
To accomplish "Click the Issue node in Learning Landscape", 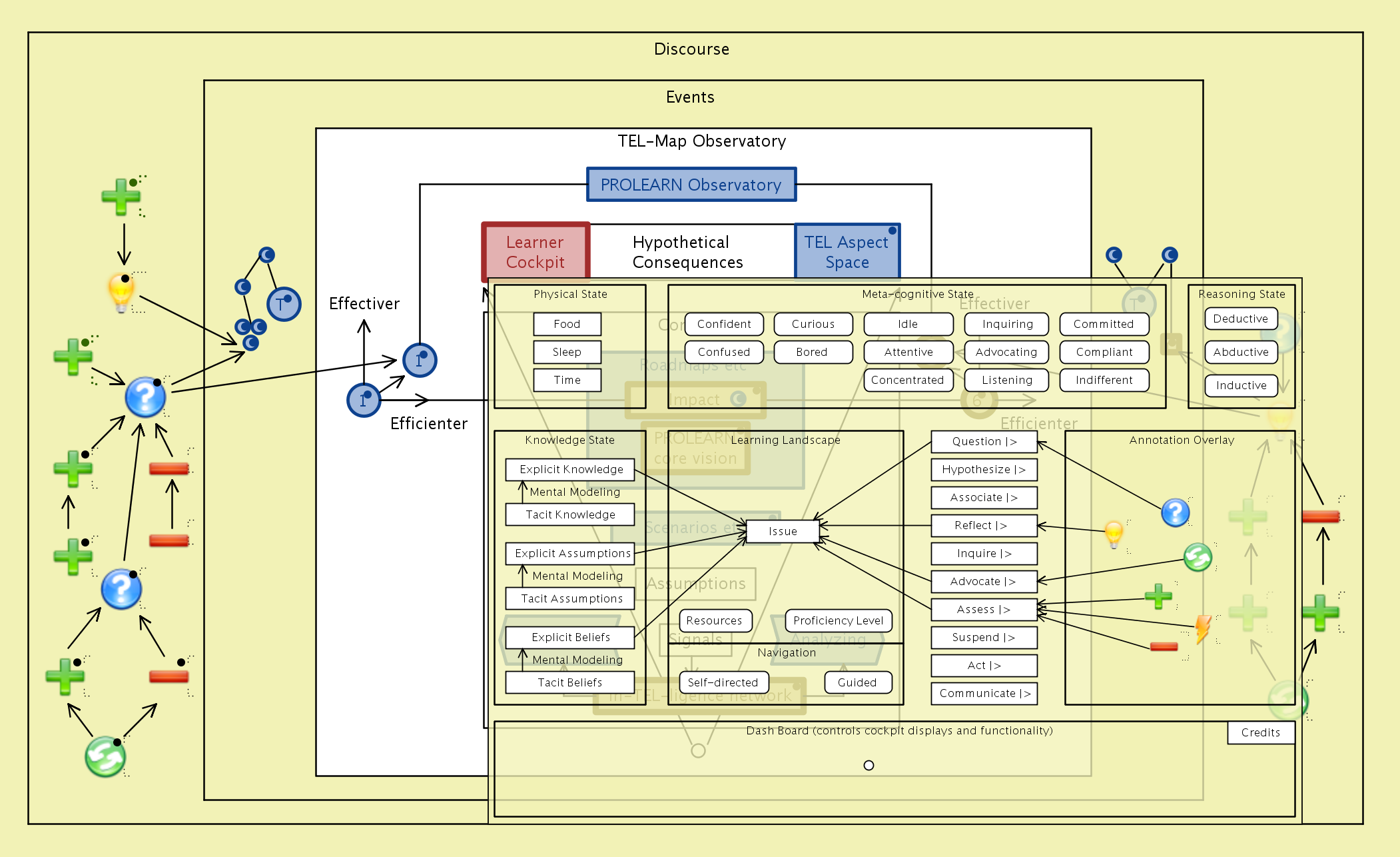I will pos(783,531).
